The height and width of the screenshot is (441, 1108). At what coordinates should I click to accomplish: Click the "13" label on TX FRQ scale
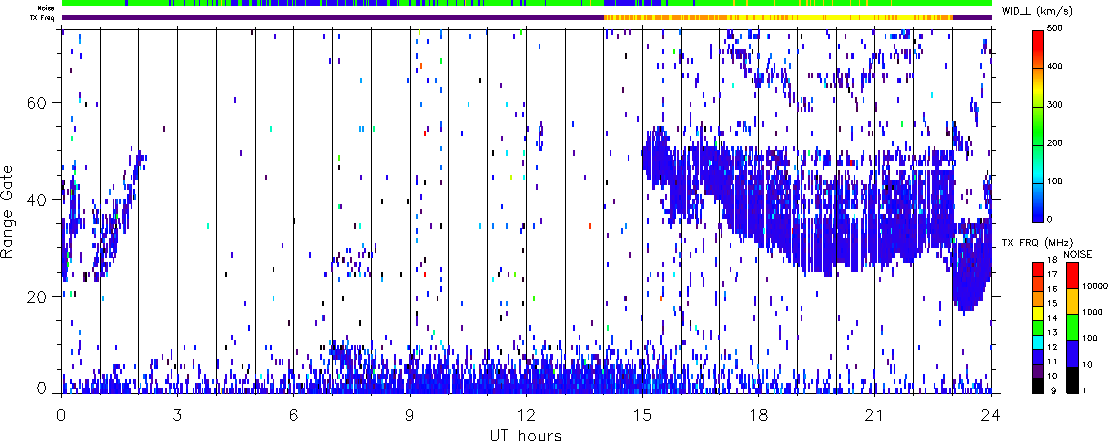point(1052,333)
